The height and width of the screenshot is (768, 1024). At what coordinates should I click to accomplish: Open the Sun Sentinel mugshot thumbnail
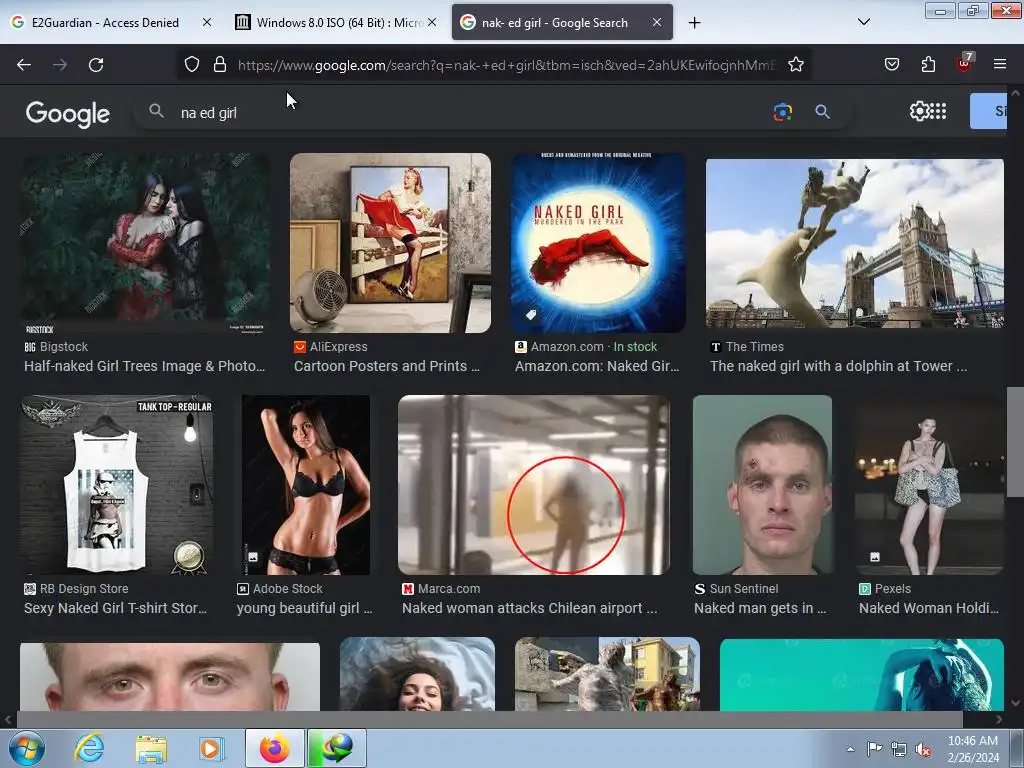coord(762,485)
